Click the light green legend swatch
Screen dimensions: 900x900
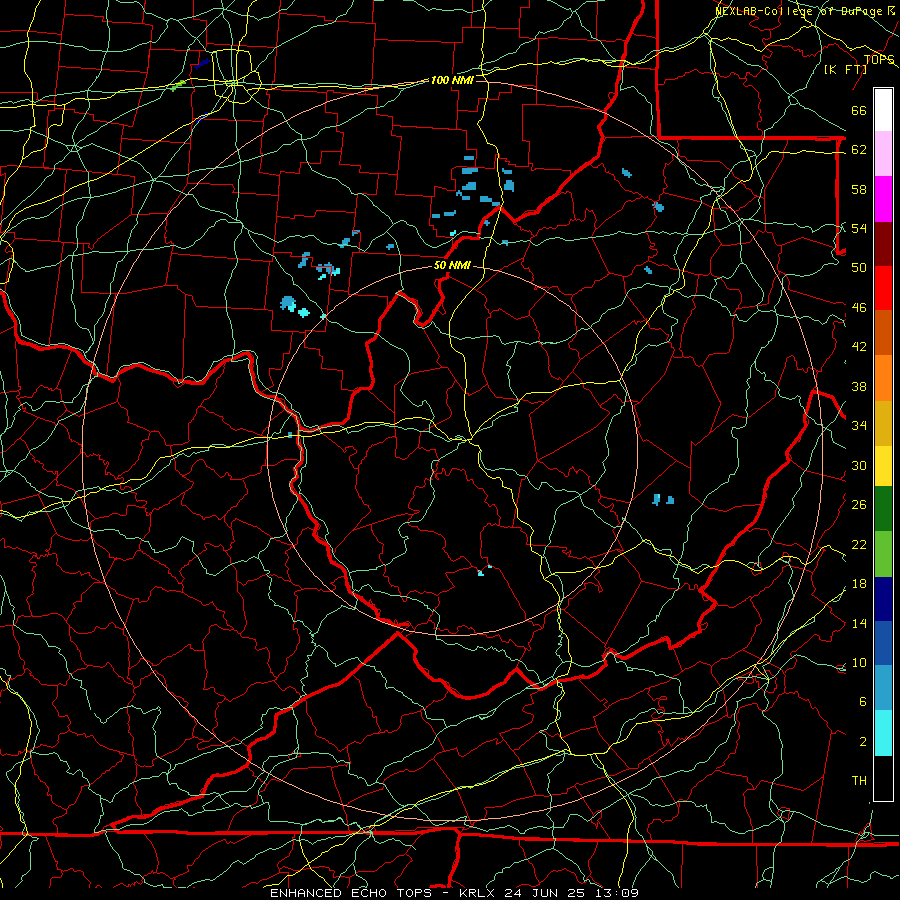(883, 554)
